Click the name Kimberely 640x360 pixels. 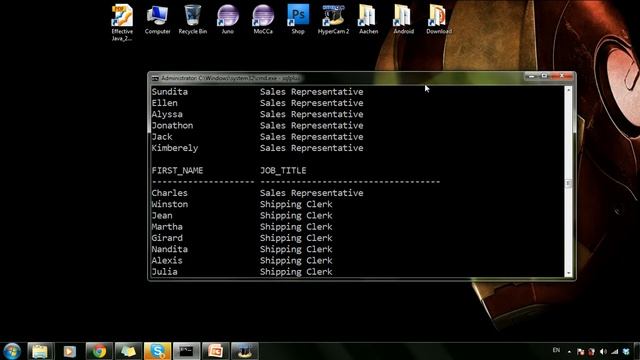[x=175, y=148]
